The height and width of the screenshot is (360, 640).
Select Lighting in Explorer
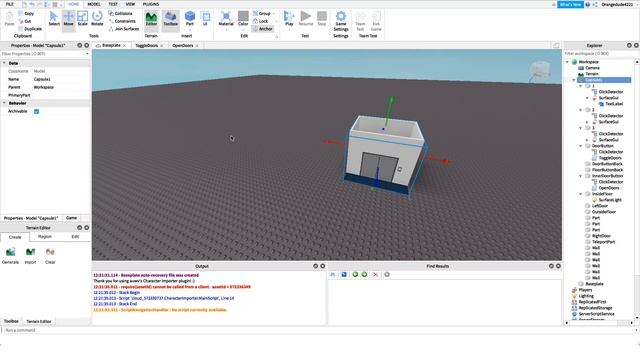[x=586, y=296]
